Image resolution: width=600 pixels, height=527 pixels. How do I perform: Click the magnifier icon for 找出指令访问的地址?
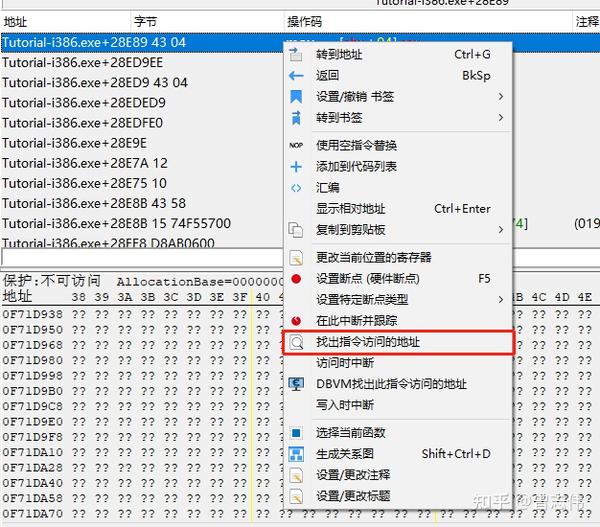pyautogui.click(x=296, y=342)
